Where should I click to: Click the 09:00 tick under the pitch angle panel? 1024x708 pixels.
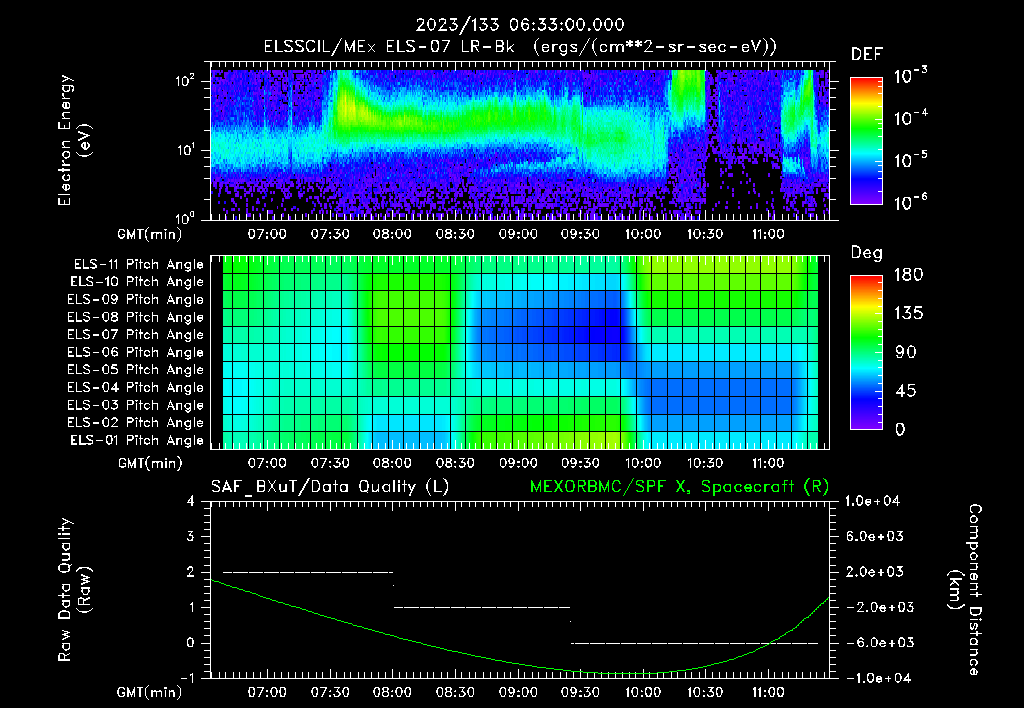(x=518, y=463)
